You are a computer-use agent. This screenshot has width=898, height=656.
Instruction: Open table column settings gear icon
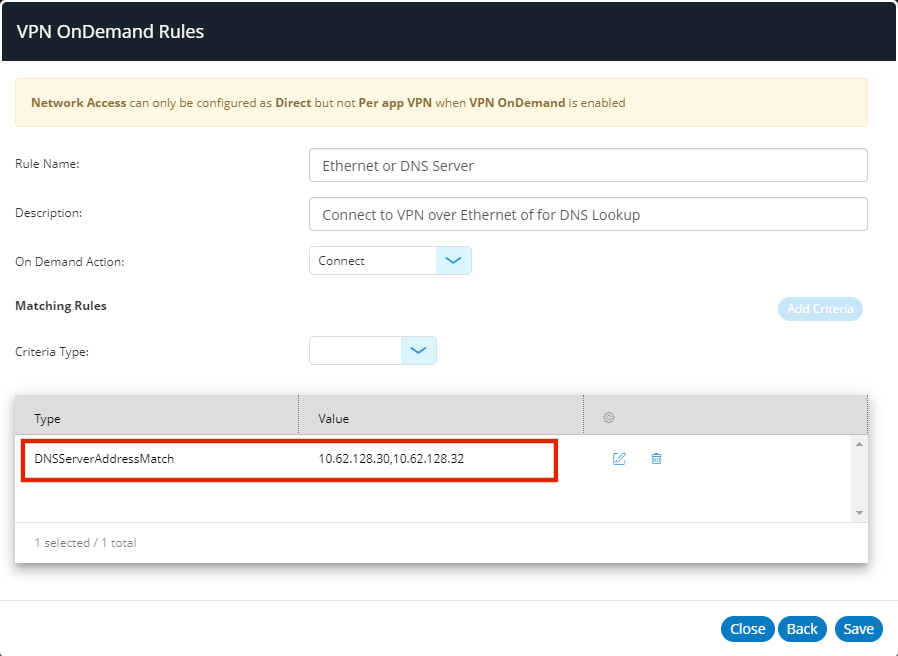[609, 418]
